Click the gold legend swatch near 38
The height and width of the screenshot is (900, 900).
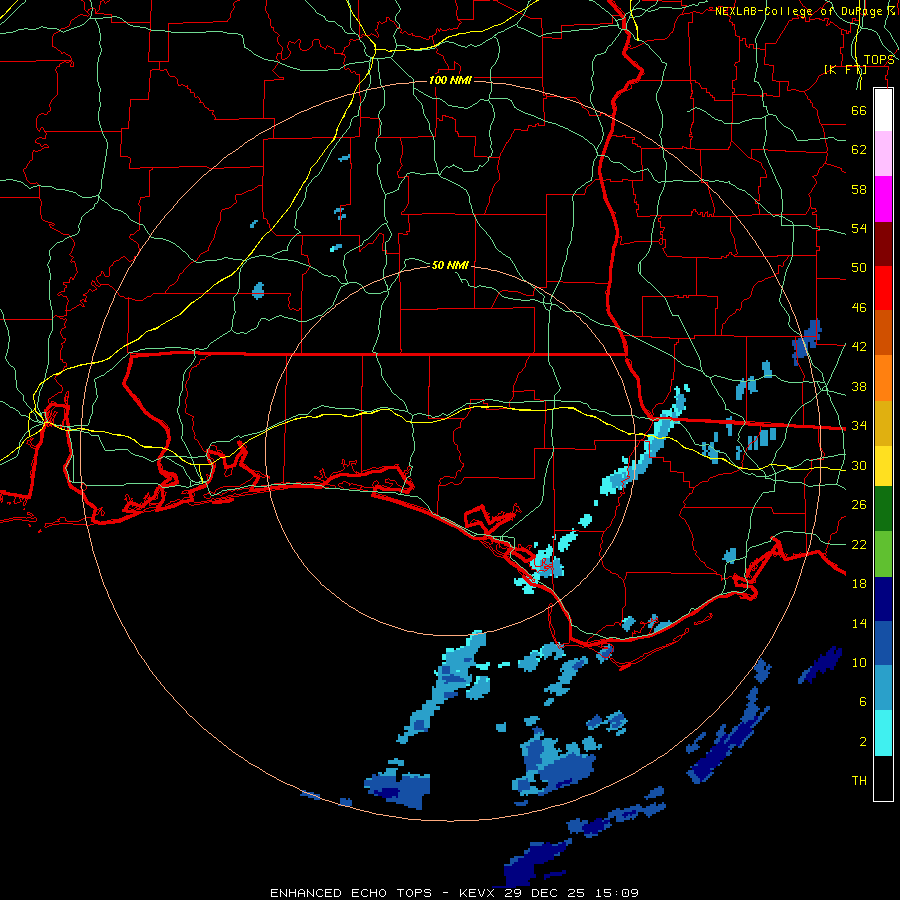883,423
